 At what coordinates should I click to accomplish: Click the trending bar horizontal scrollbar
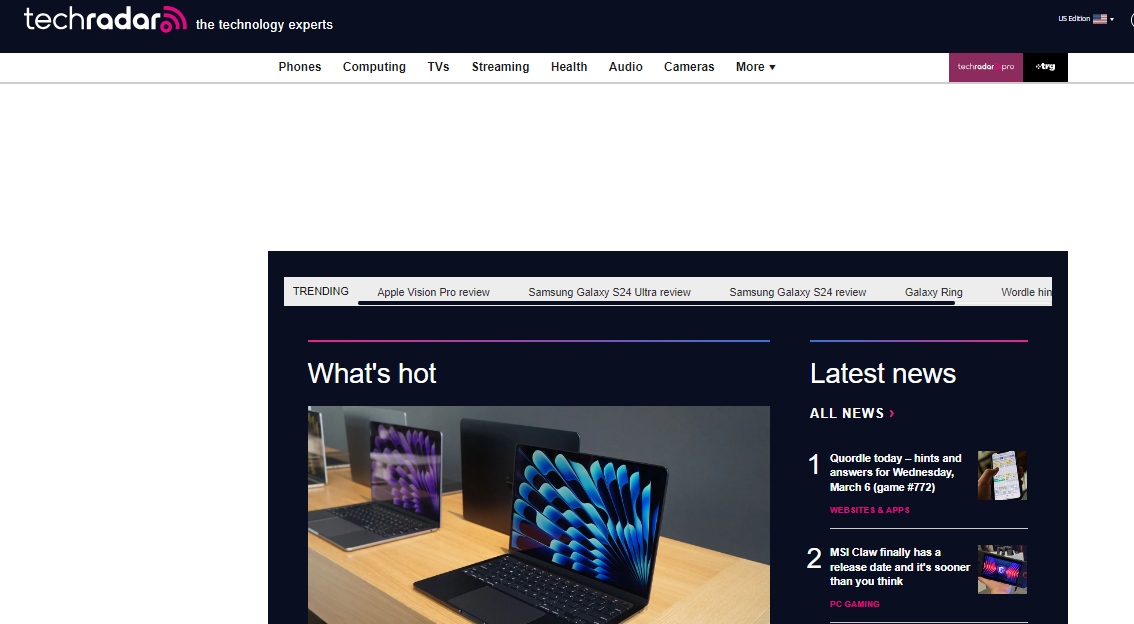[657, 303]
